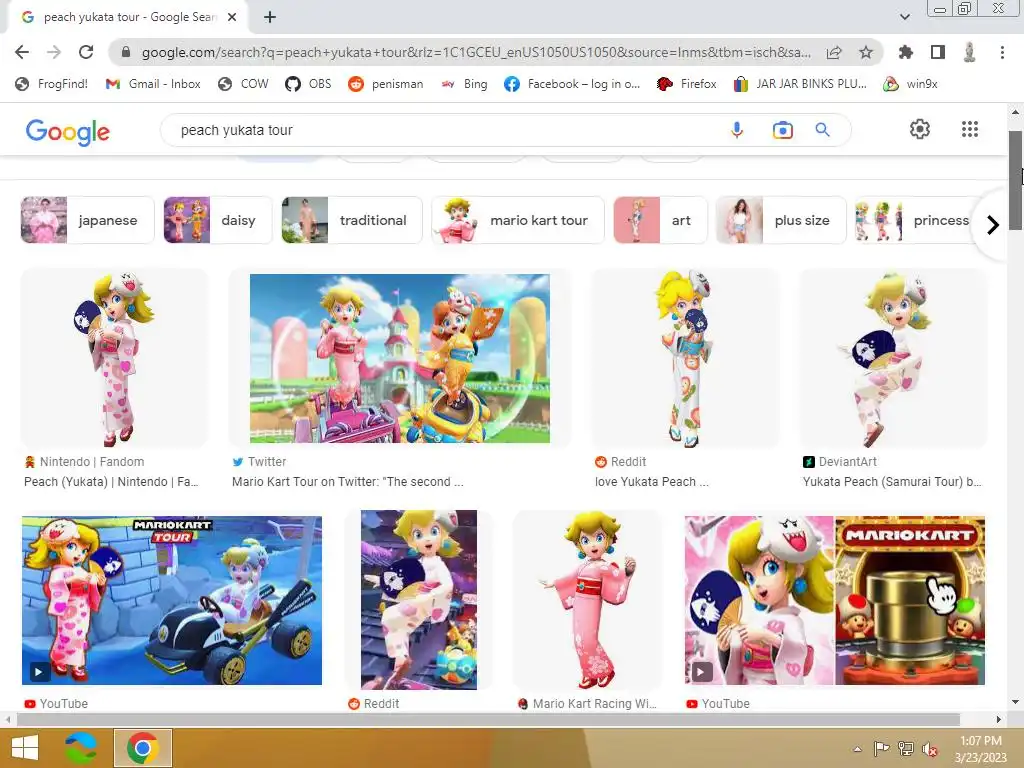Select the daisy filter chip
Image resolution: width=1024 pixels, height=768 pixels.
point(217,220)
